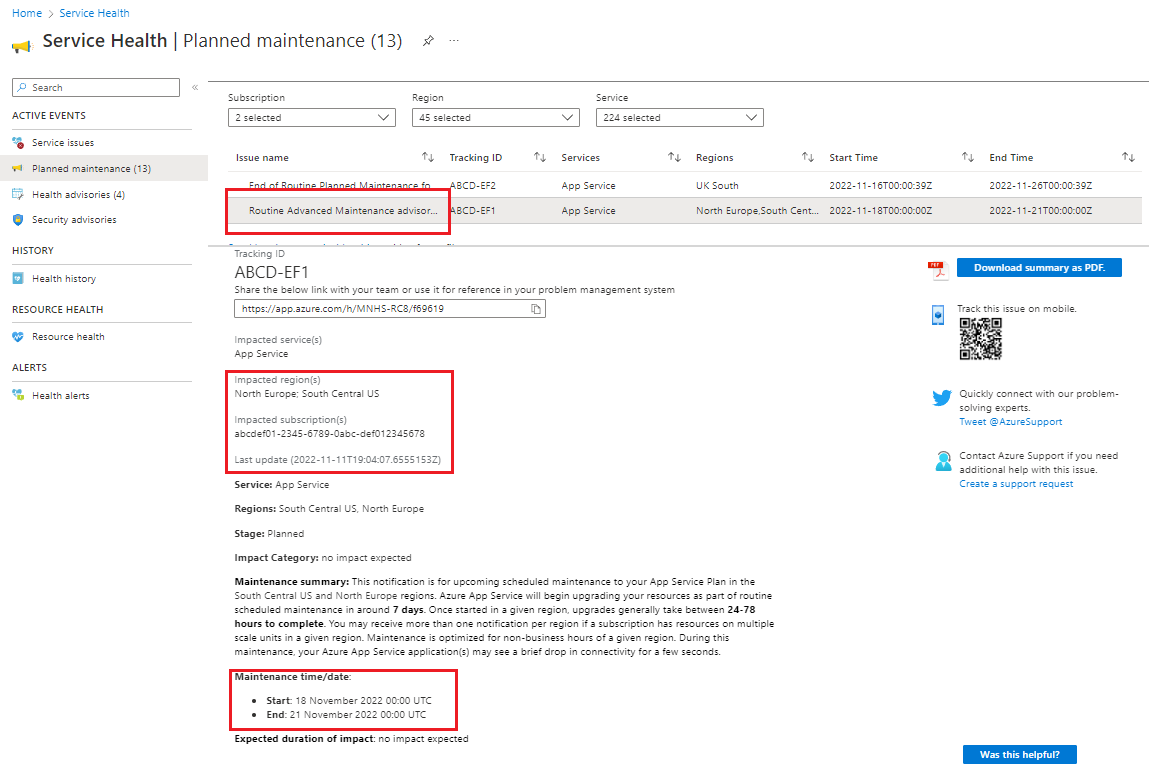Click the QR code image
The height and width of the screenshot is (764, 1149).
tap(980, 339)
